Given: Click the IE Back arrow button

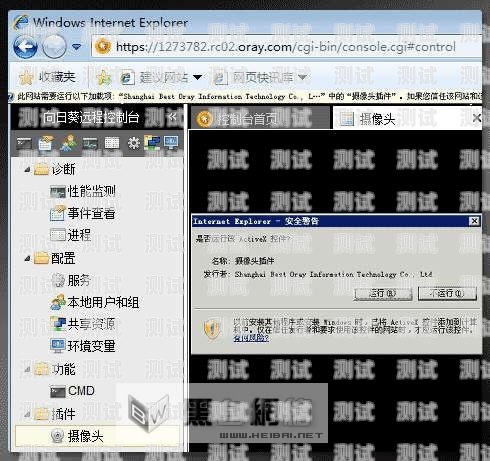Looking at the screenshot, I should (25, 47).
